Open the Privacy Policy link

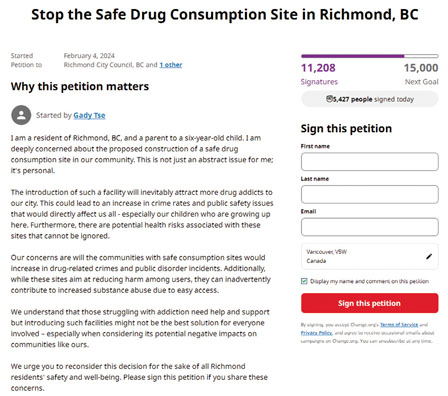(x=316, y=333)
